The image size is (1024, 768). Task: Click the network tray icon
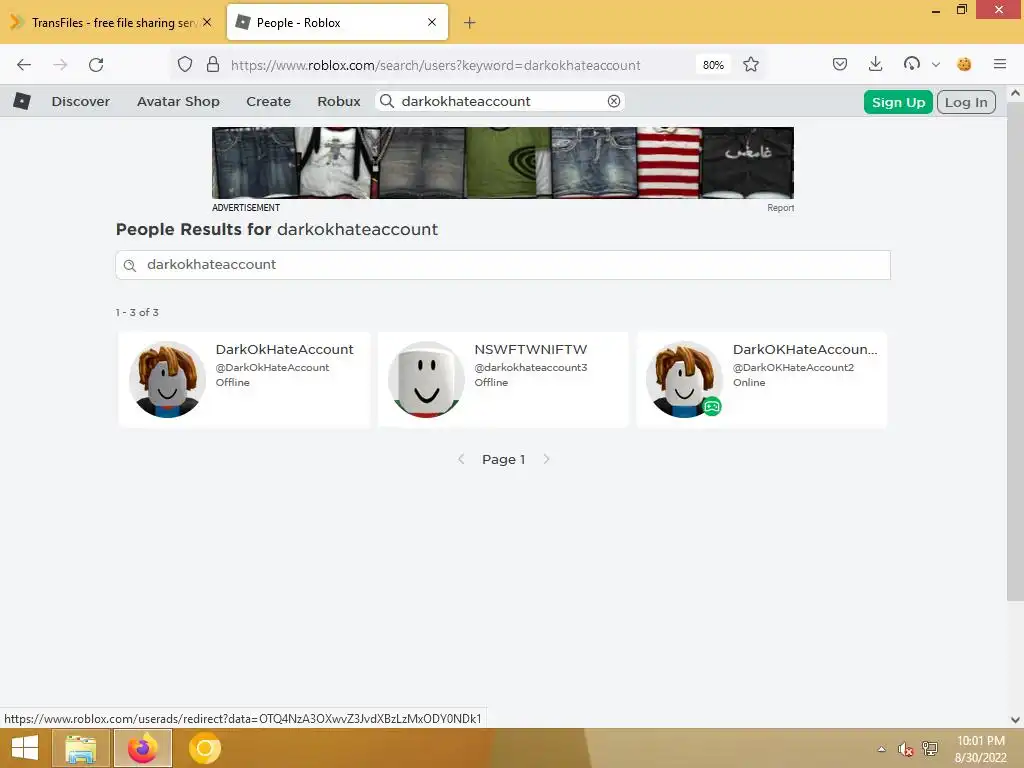[930, 748]
